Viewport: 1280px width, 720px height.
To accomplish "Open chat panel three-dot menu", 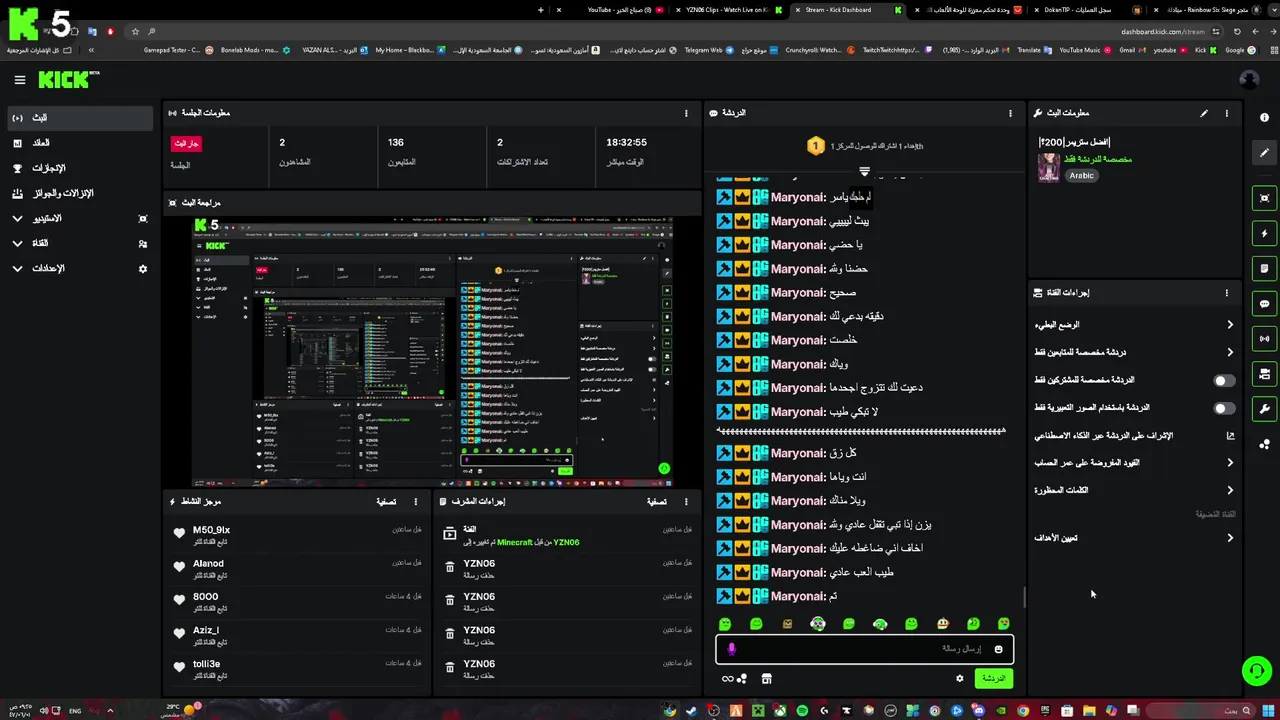I will tap(1011, 113).
